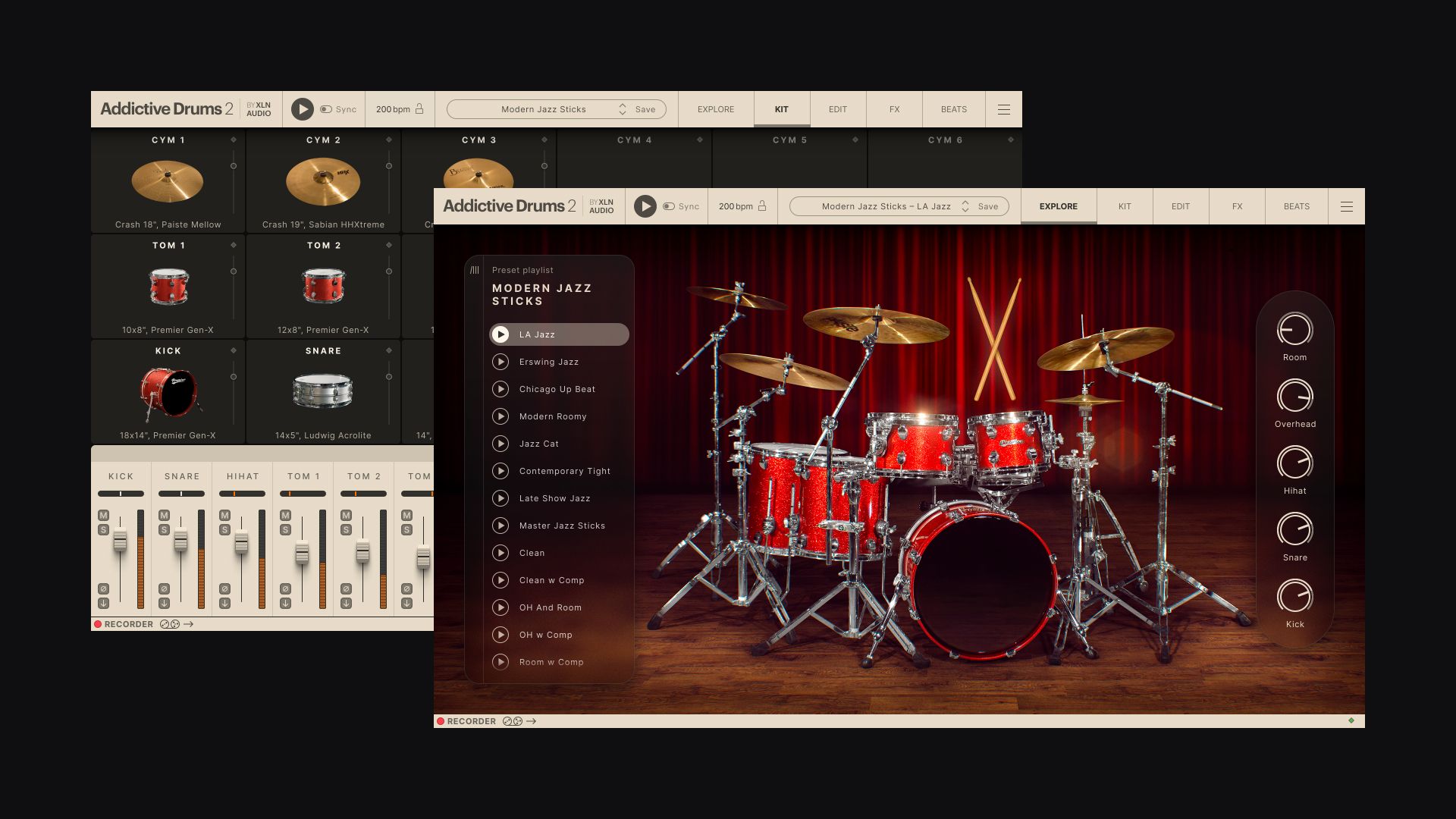Screen dimensions: 1456x819
Task: Select LA Jazz preset from playlist
Action: 559,334
